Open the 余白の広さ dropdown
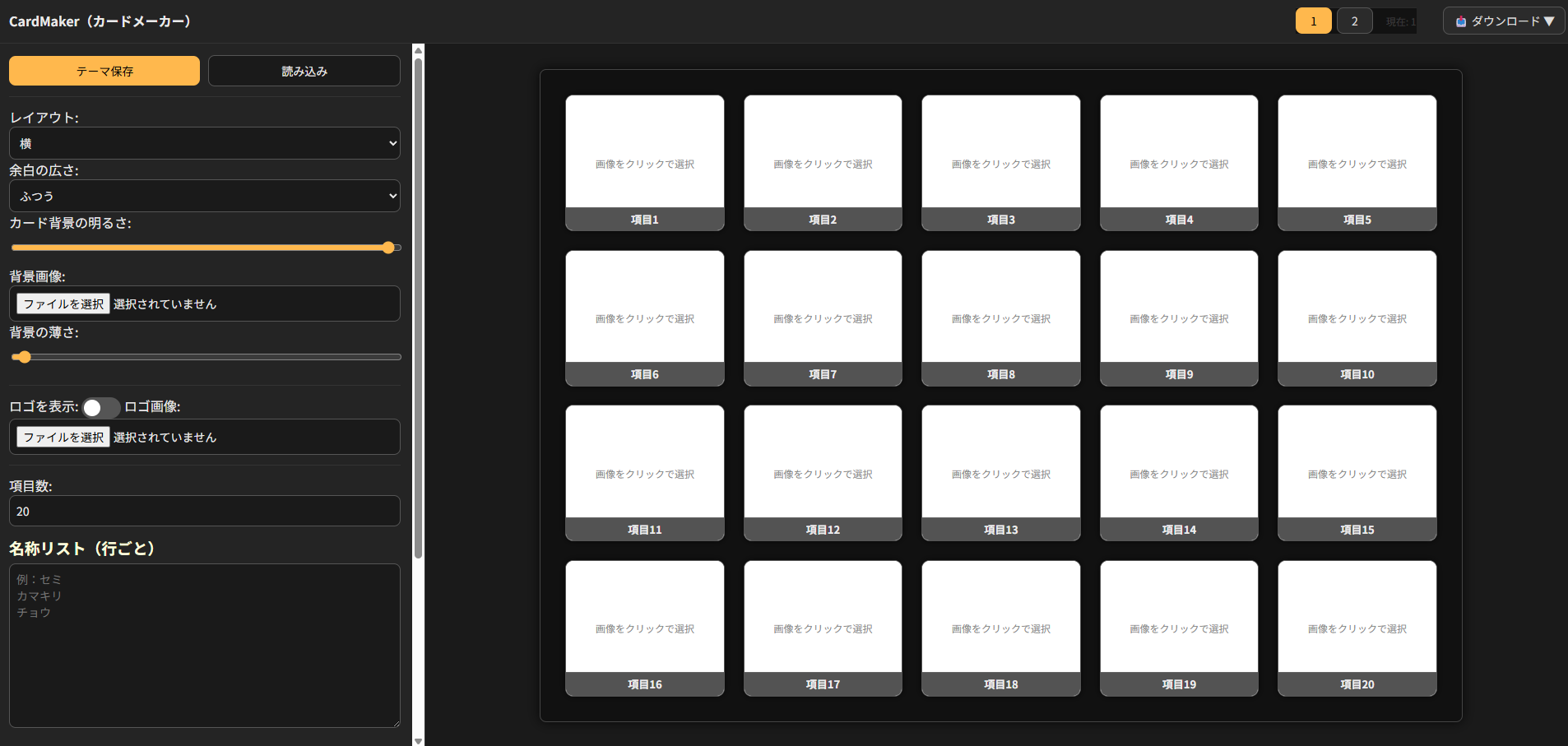This screenshot has height=746, width=1568. tap(205, 196)
